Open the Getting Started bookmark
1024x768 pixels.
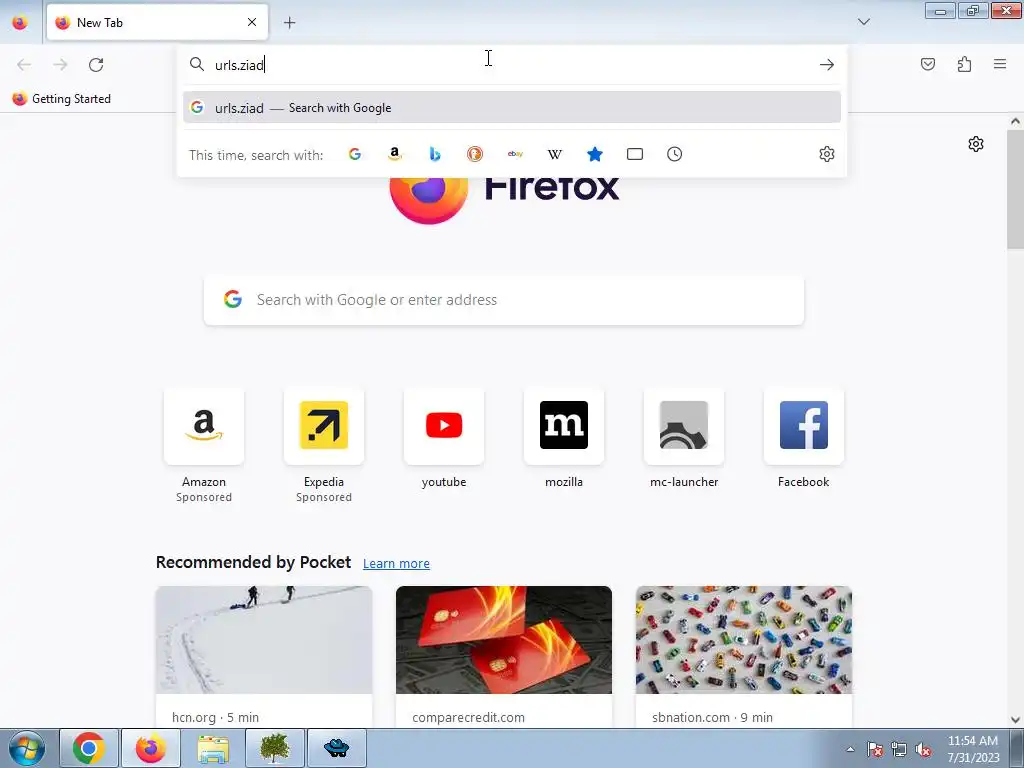tap(62, 99)
